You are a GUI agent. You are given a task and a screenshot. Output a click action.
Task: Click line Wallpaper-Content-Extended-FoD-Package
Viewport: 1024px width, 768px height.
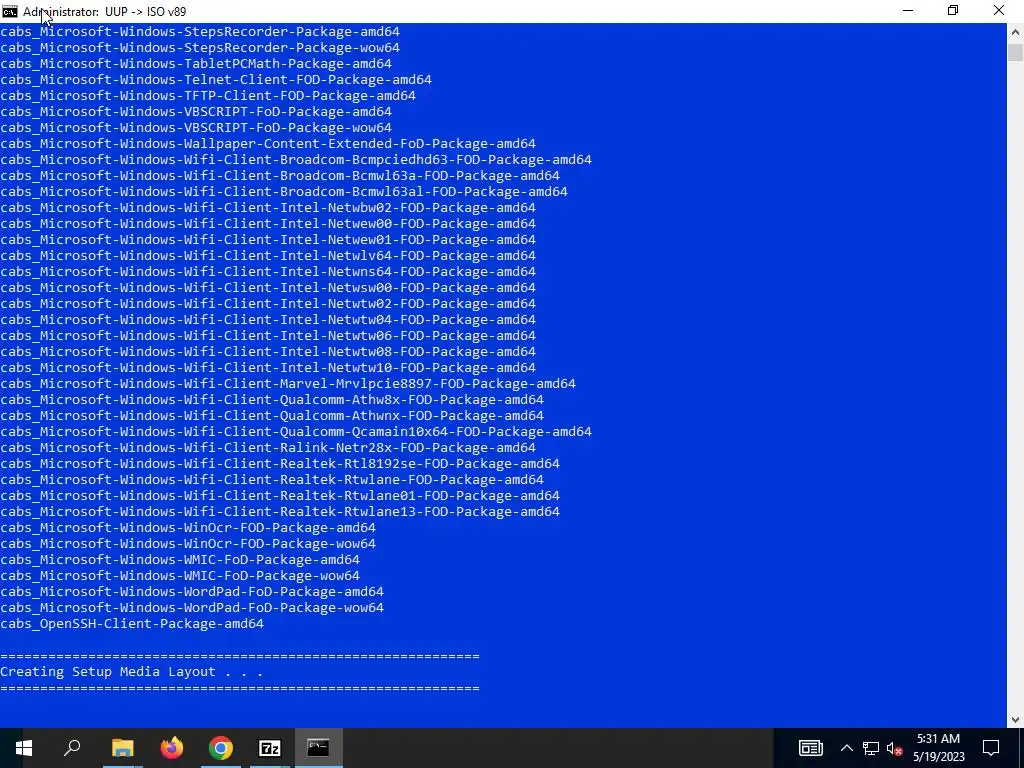tap(268, 144)
